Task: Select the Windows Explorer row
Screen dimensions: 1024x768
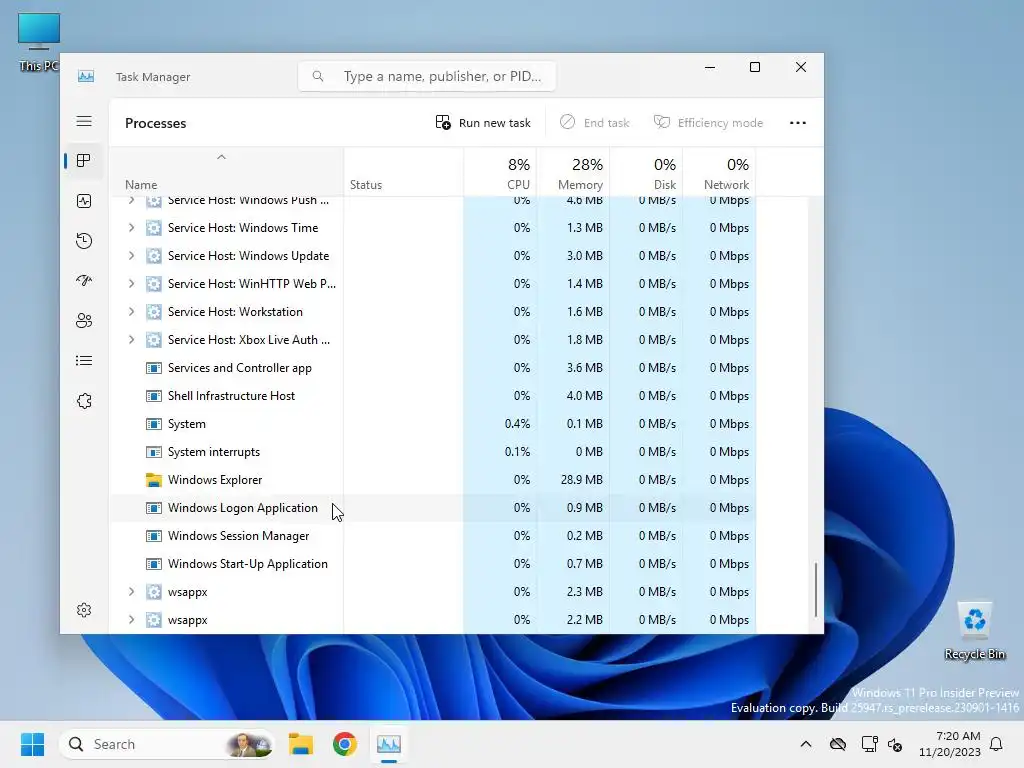Action: pyautogui.click(x=432, y=480)
